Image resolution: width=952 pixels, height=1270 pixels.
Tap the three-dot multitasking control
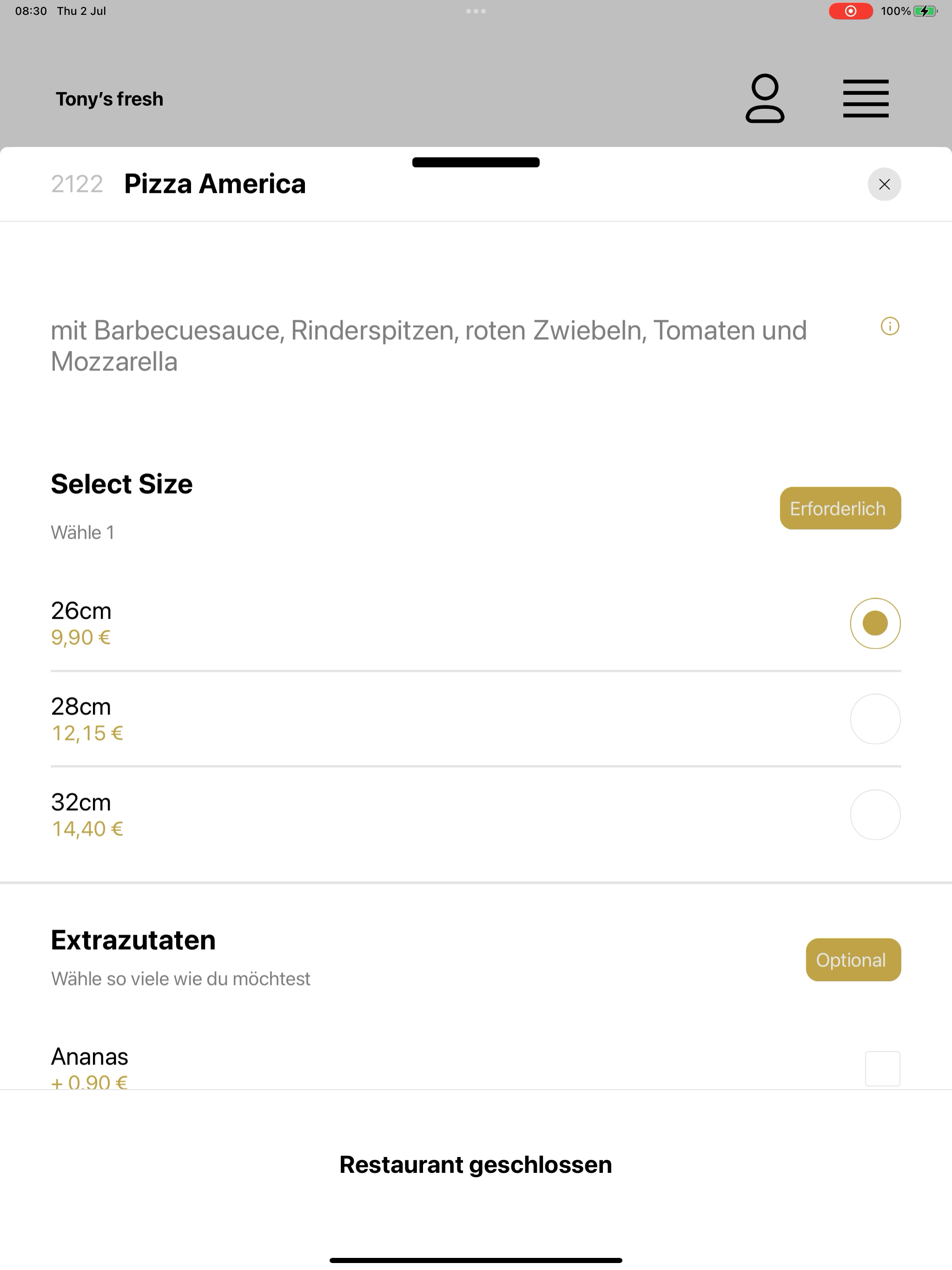pos(476,11)
